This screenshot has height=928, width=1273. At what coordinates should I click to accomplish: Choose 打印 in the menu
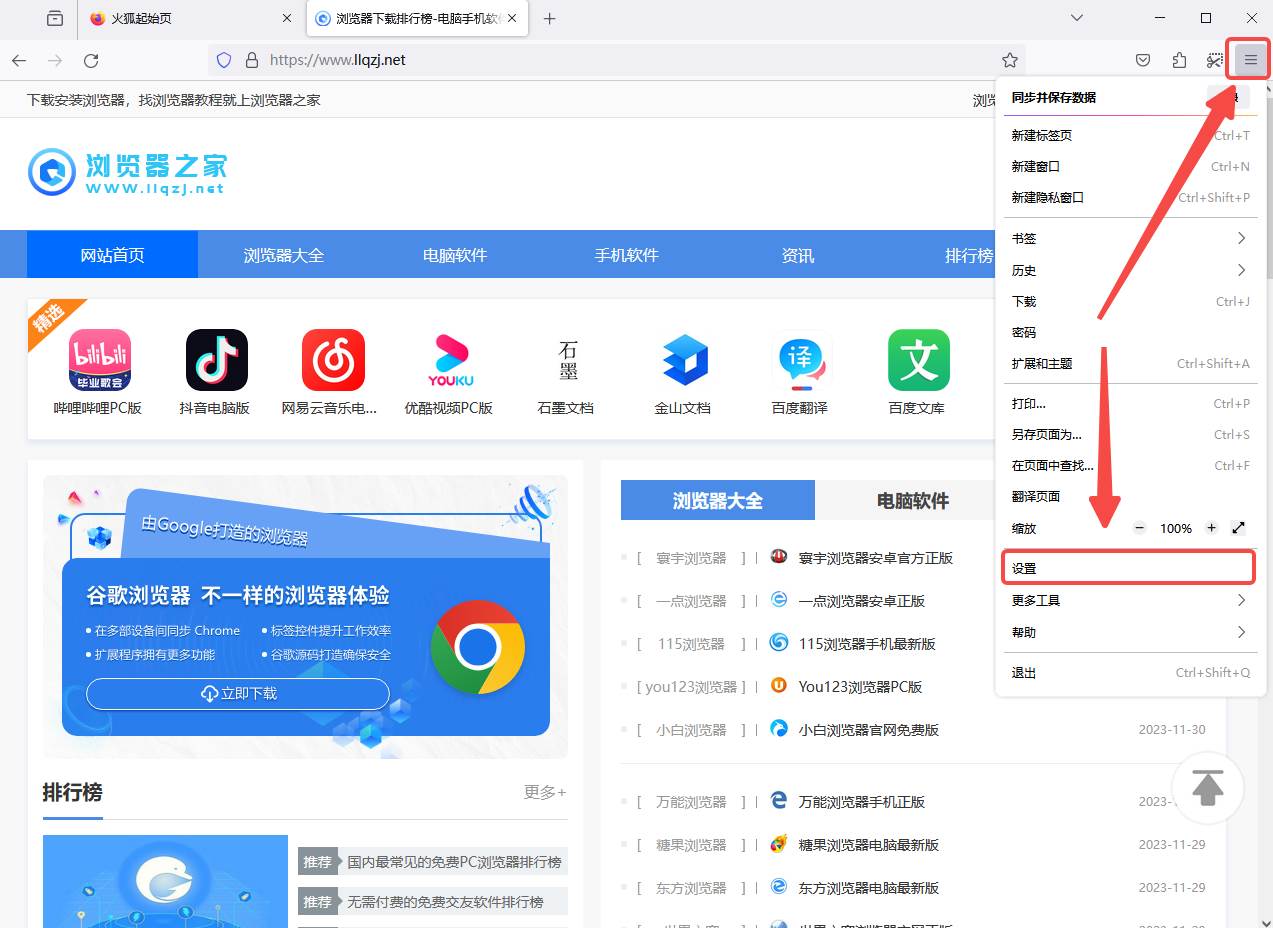(1130, 403)
